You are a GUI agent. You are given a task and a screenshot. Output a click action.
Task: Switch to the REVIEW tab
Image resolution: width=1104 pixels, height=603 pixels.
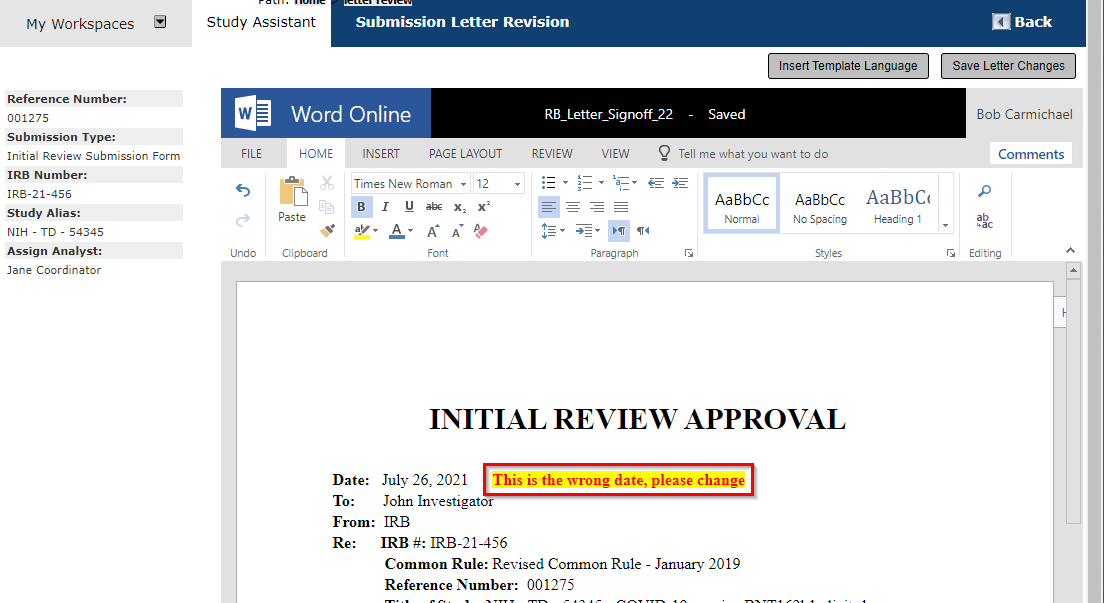[x=552, y=154]
